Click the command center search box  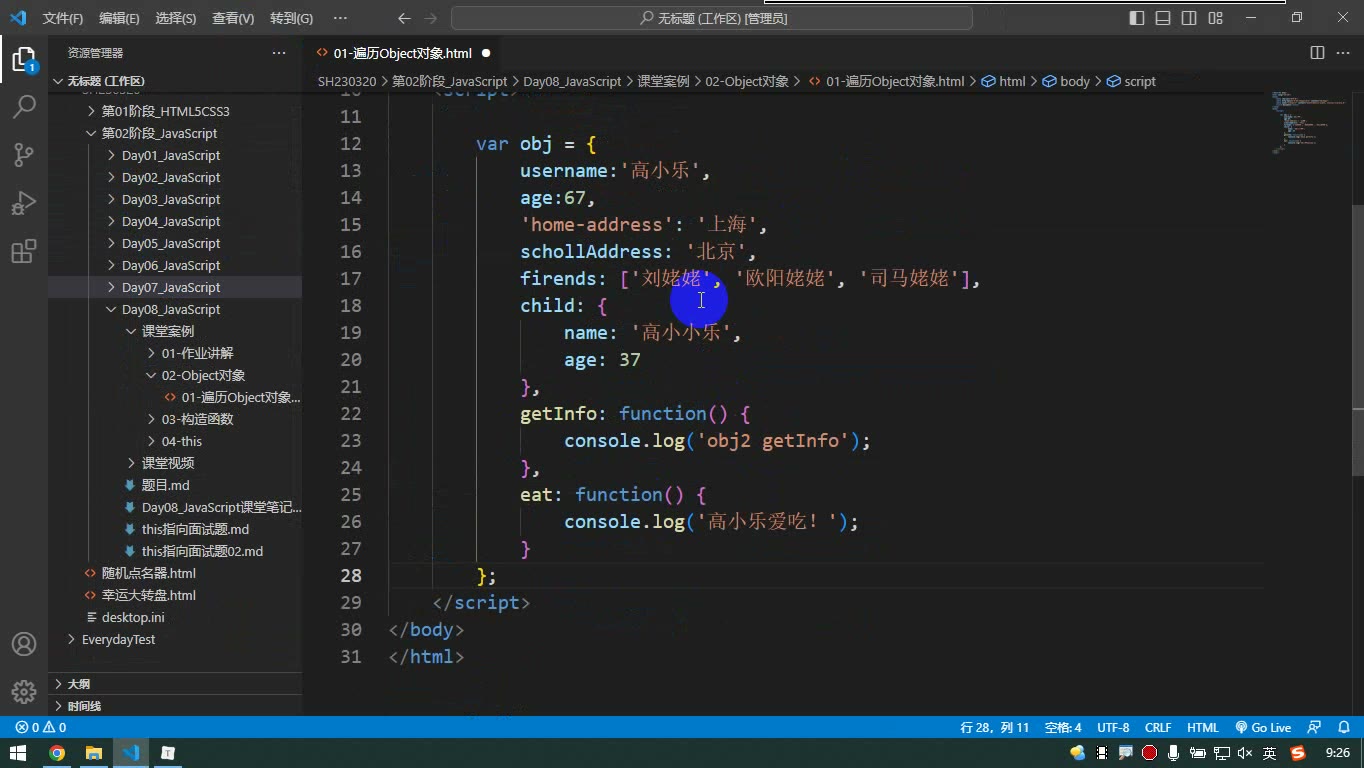(x=712, y=18)
